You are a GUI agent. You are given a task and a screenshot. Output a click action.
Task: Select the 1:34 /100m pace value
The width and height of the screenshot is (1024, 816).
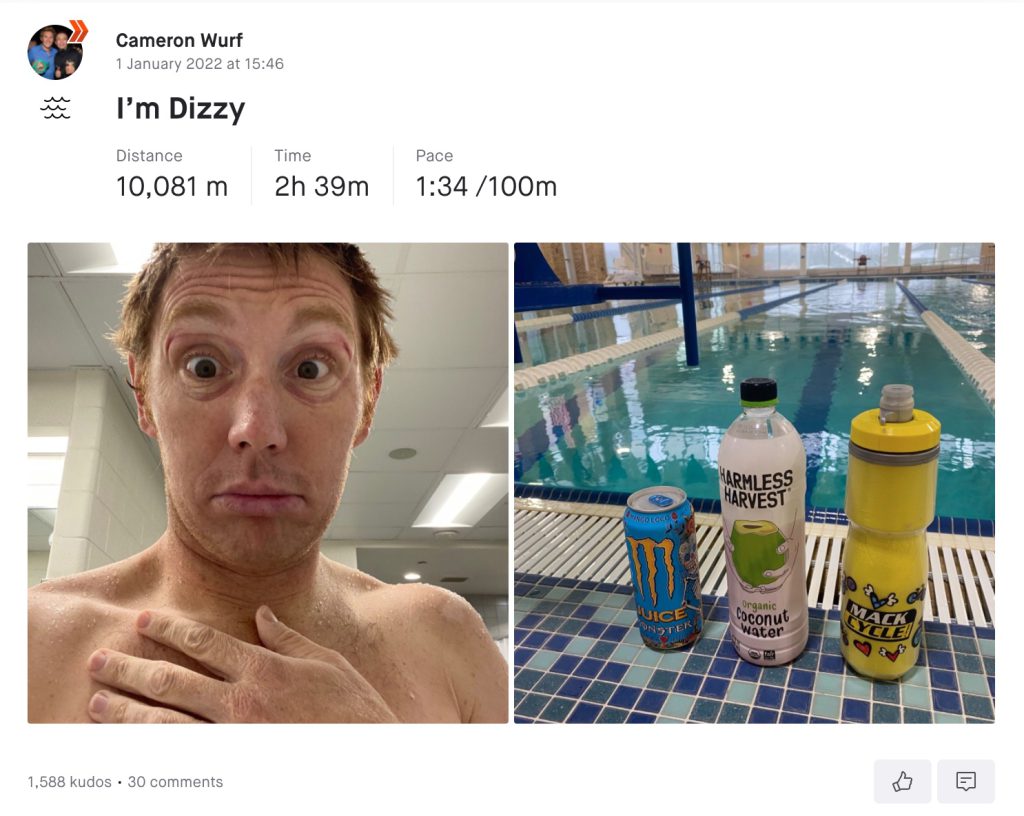pos(486,187)
